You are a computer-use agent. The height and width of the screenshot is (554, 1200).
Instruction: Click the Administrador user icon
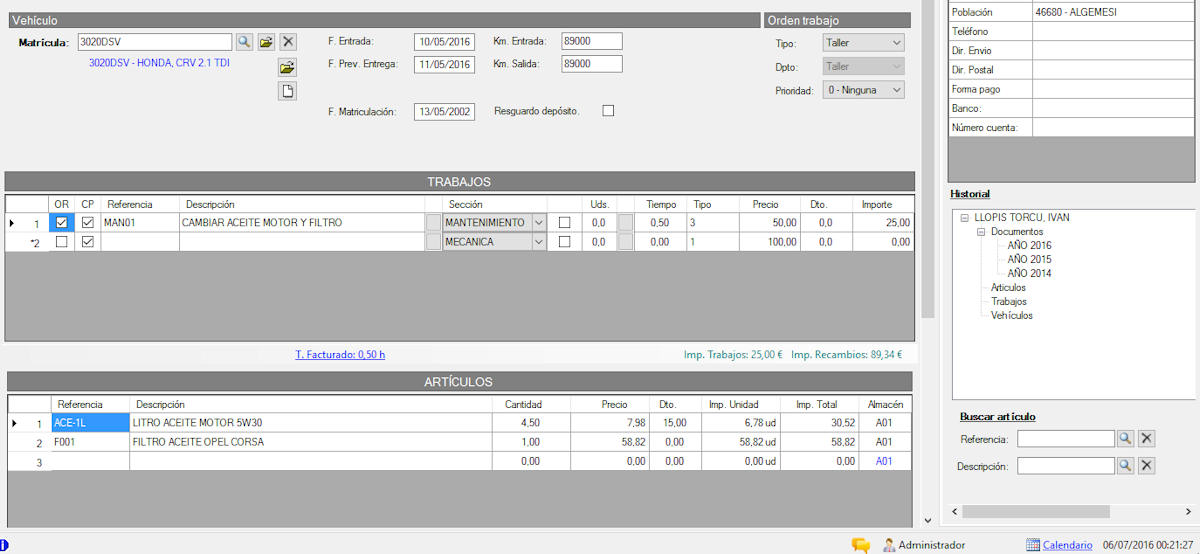click(889, 545)
